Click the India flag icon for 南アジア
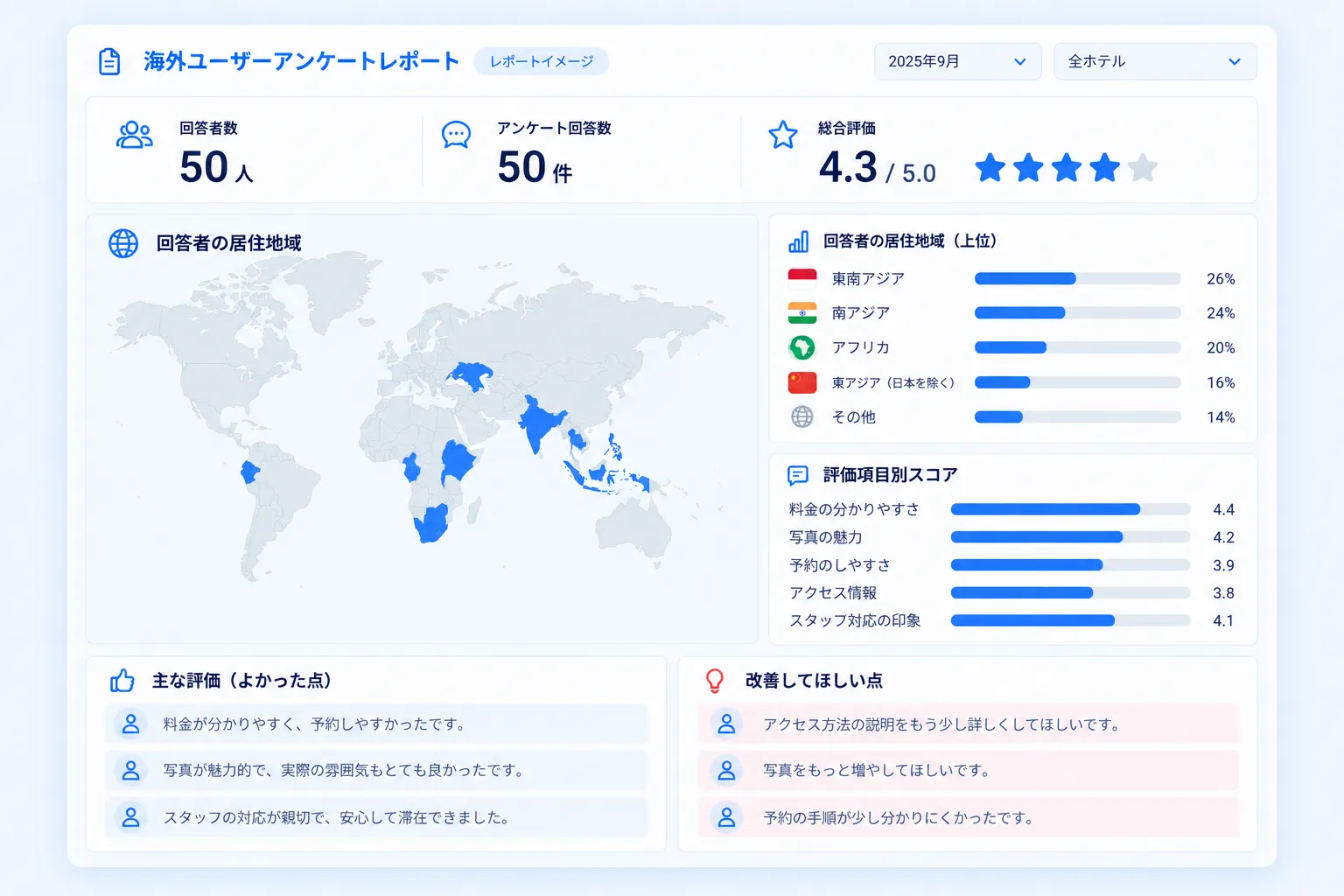1344x896 pixels. click(802, 312)
